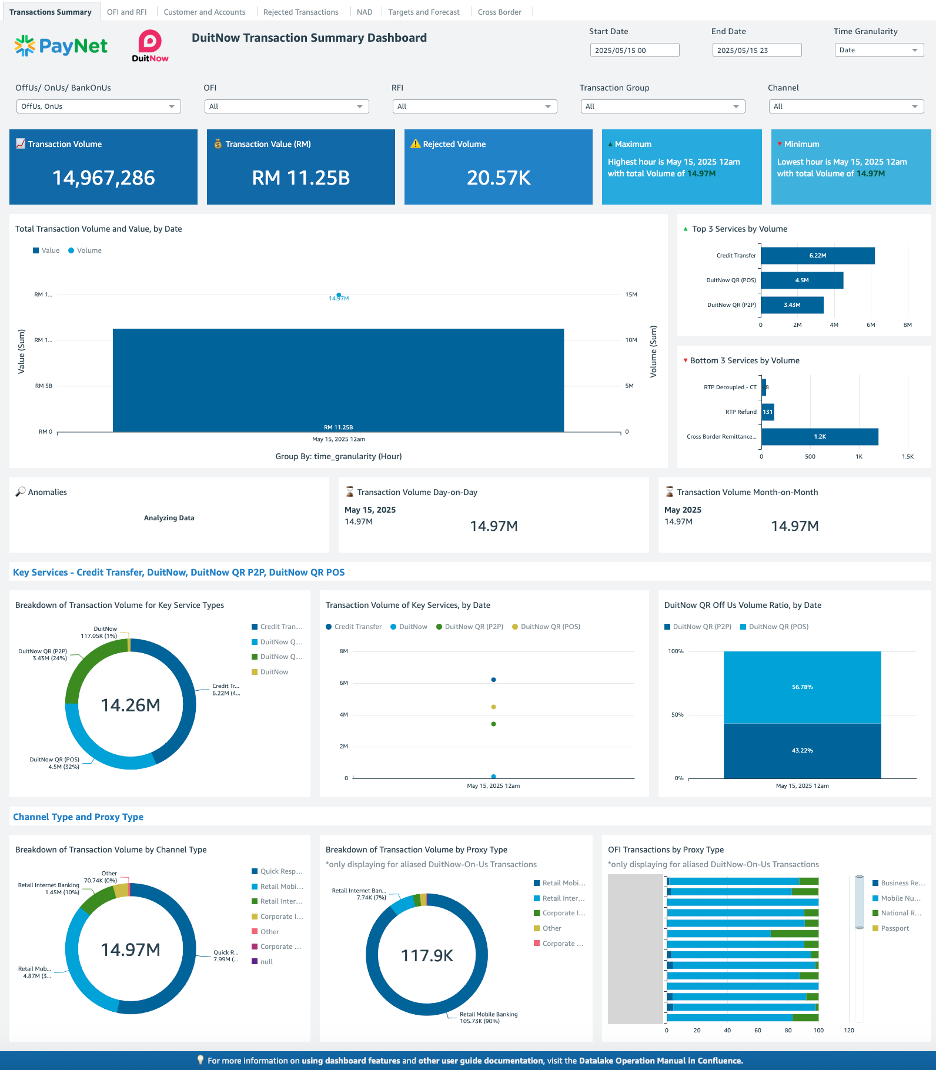Click the Start Date input field
Screen dimensions: 936x1070
click(x=634, y=50)
